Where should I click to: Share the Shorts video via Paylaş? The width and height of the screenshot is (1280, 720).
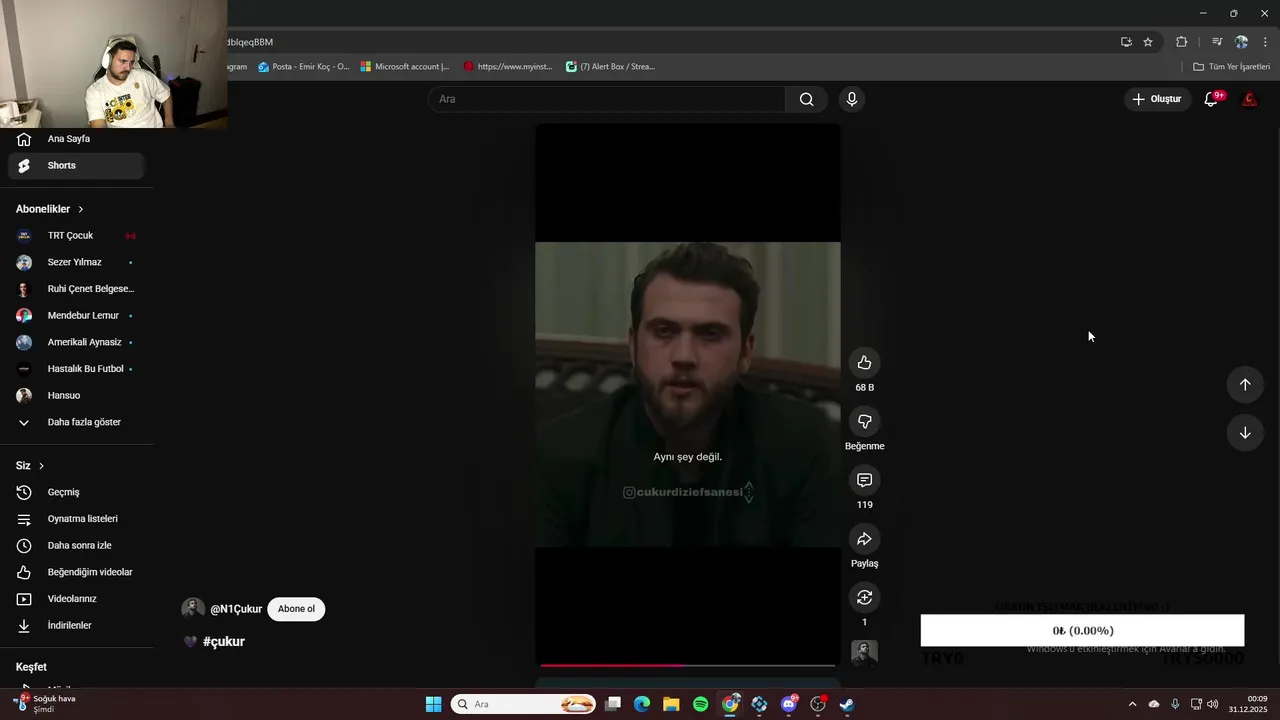864,539
